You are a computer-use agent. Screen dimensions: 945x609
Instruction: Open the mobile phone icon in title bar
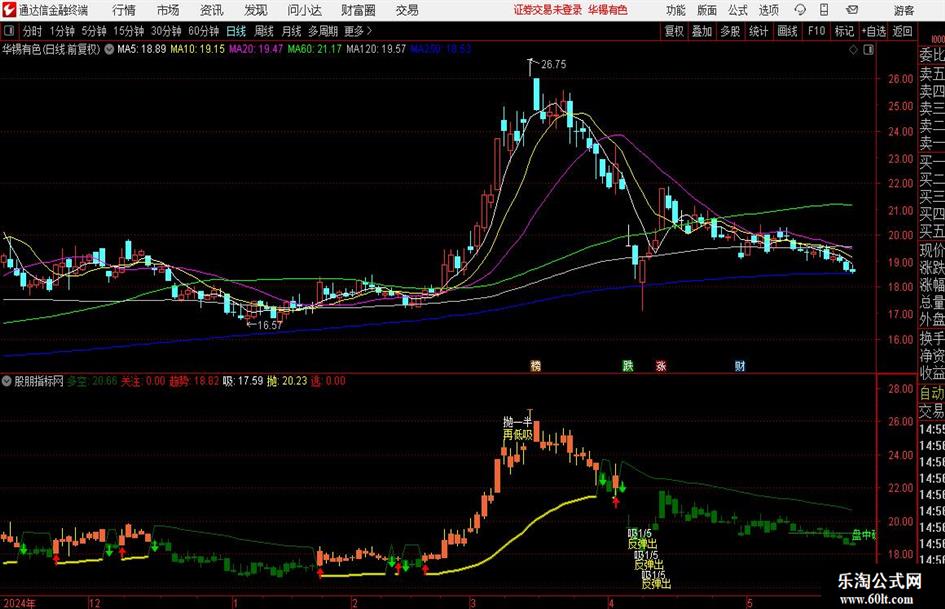coord(824,10)
